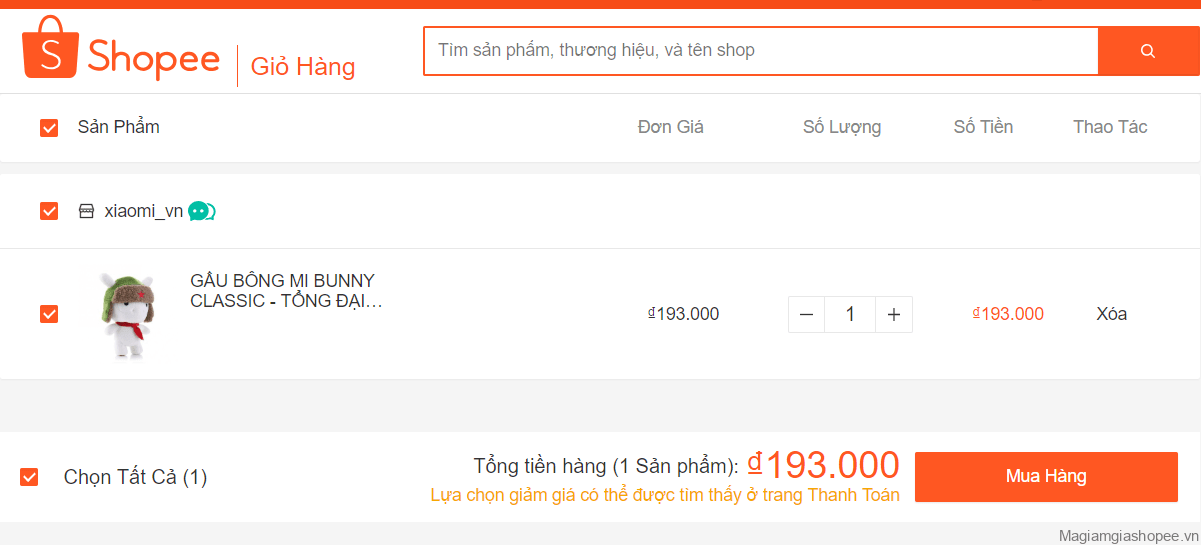Click the quantity number field
The height and width of the screenshot is (545, 1201).
pos(851,314)
